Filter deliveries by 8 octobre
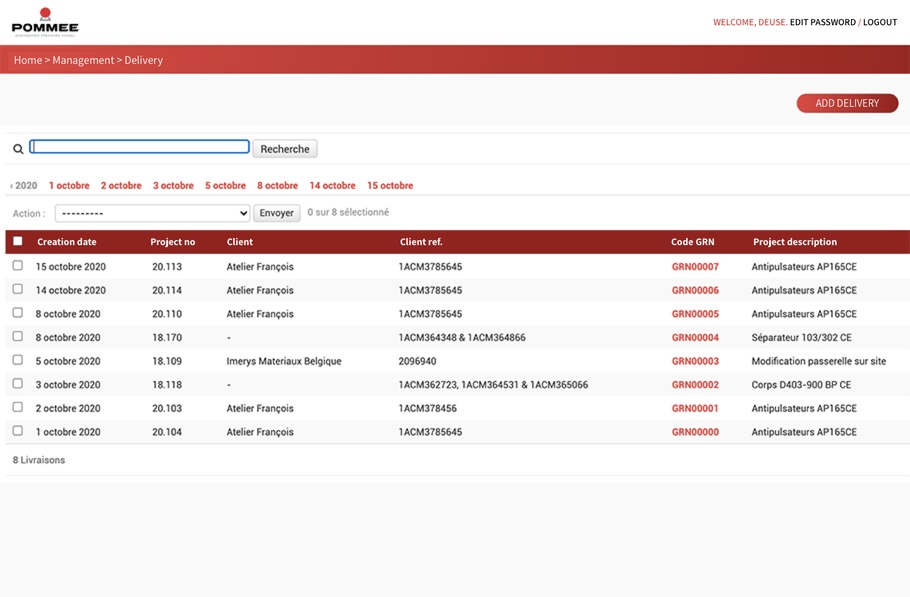 (x=277, y=186)
